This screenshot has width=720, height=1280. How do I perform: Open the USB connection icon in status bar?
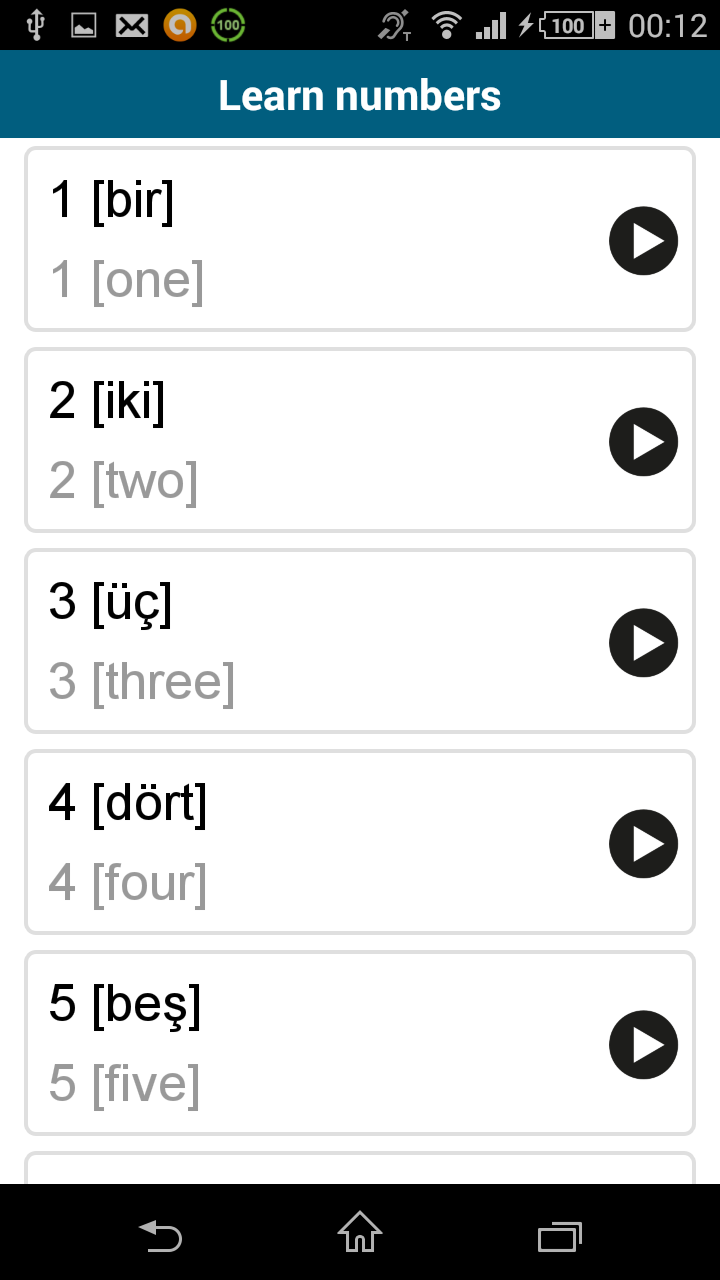point(38,24)
